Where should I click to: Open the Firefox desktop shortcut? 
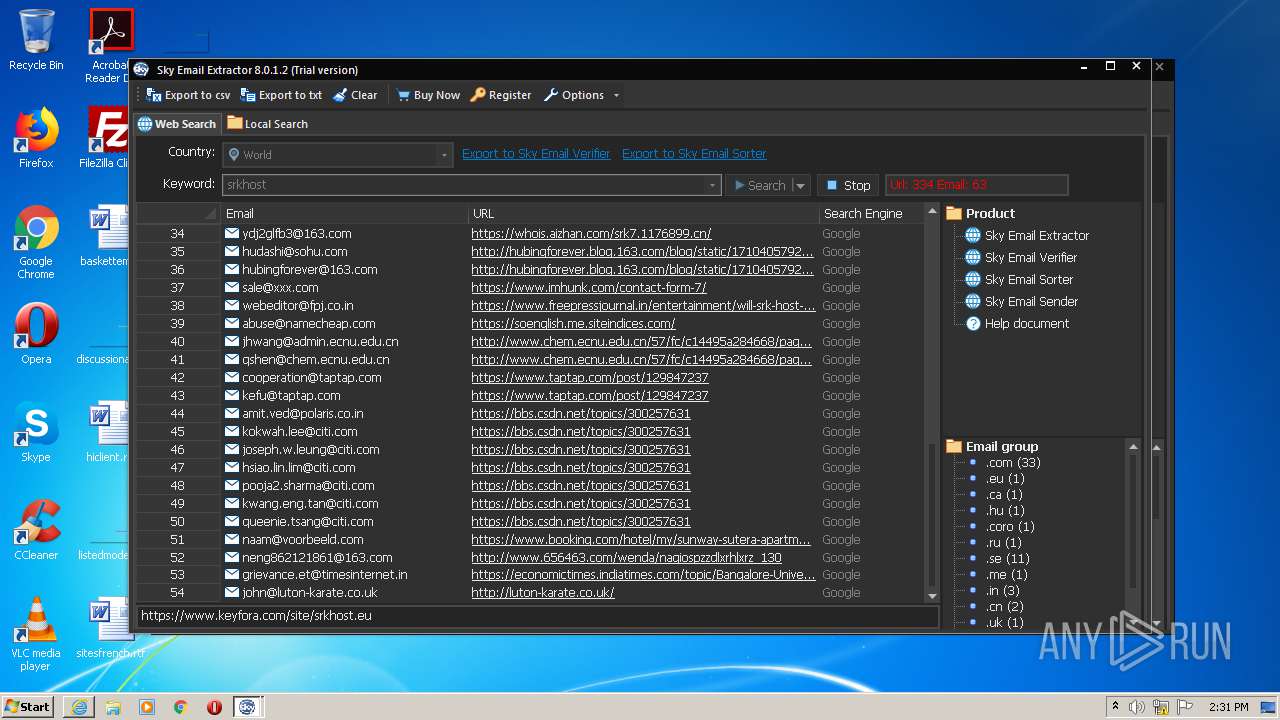36,138
